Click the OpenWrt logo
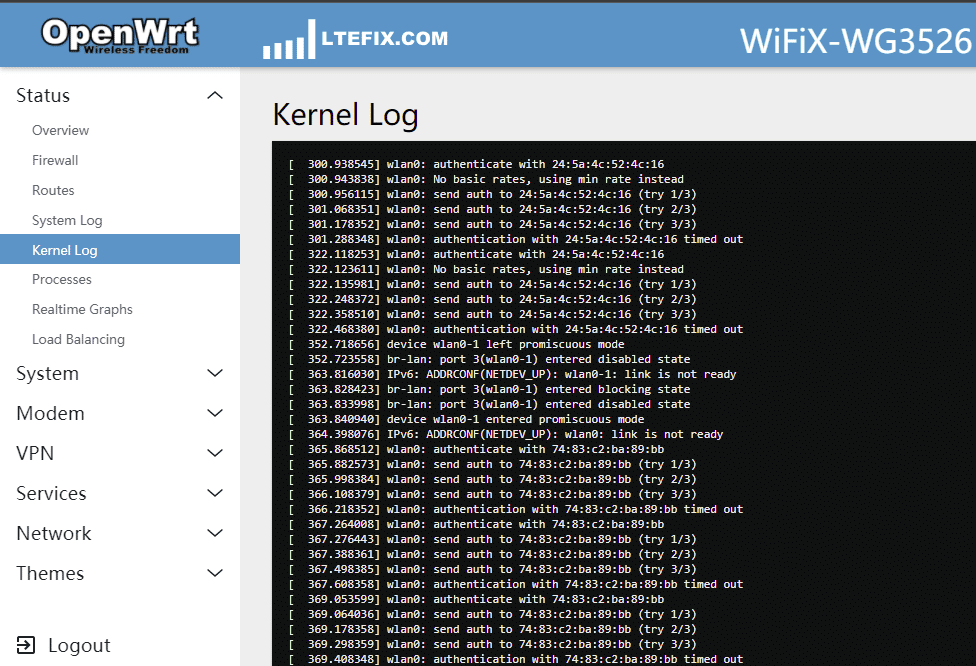 tap(119, 33)
